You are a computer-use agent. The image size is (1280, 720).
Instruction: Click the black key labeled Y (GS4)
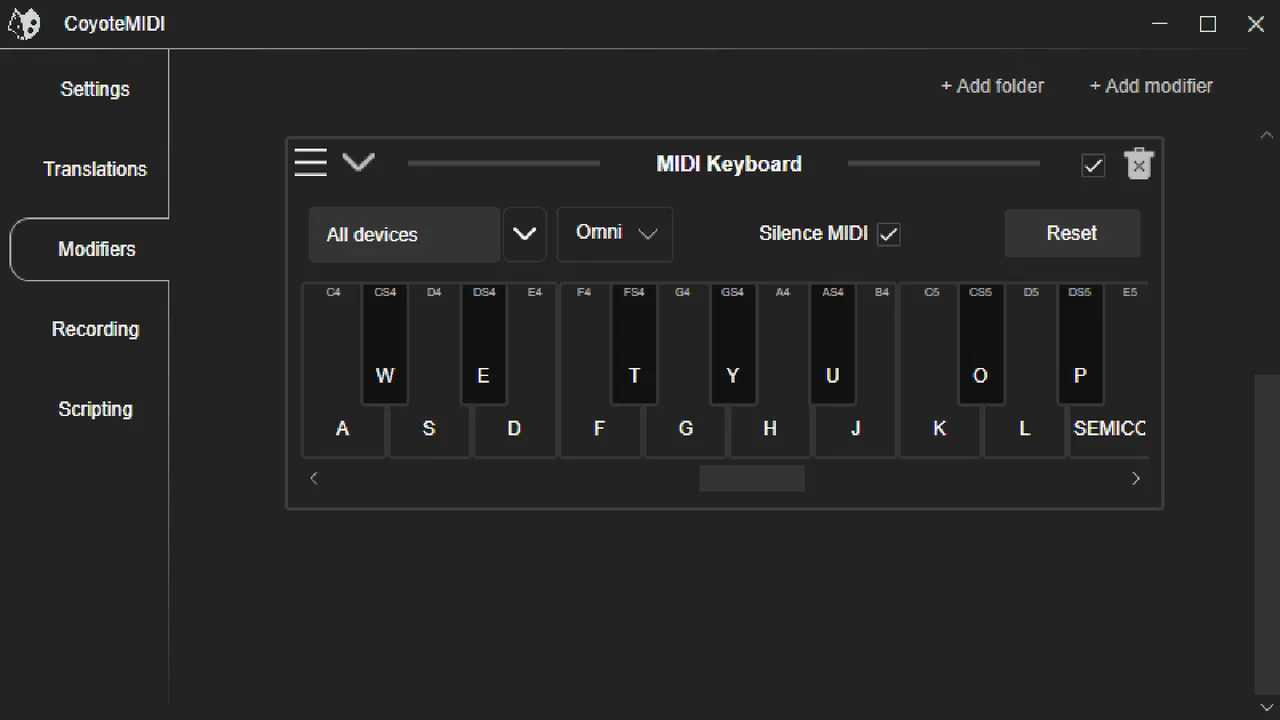(x=733, y=345)
